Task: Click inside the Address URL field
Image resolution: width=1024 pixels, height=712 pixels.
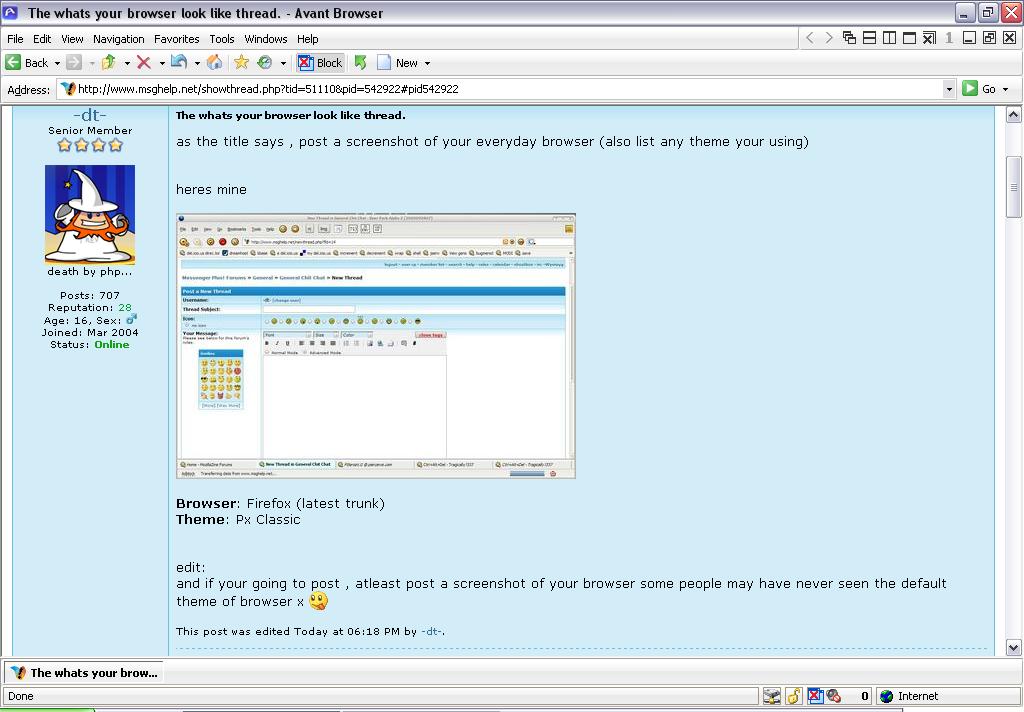Action: 508,89
